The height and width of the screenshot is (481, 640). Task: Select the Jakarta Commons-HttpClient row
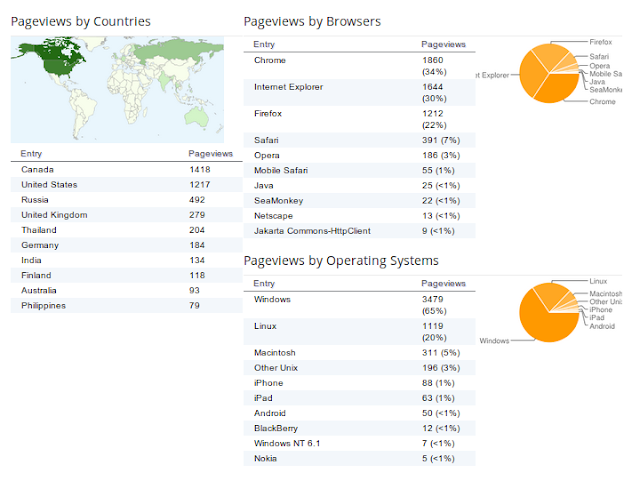pyautogui.click(x=360, y=231)
